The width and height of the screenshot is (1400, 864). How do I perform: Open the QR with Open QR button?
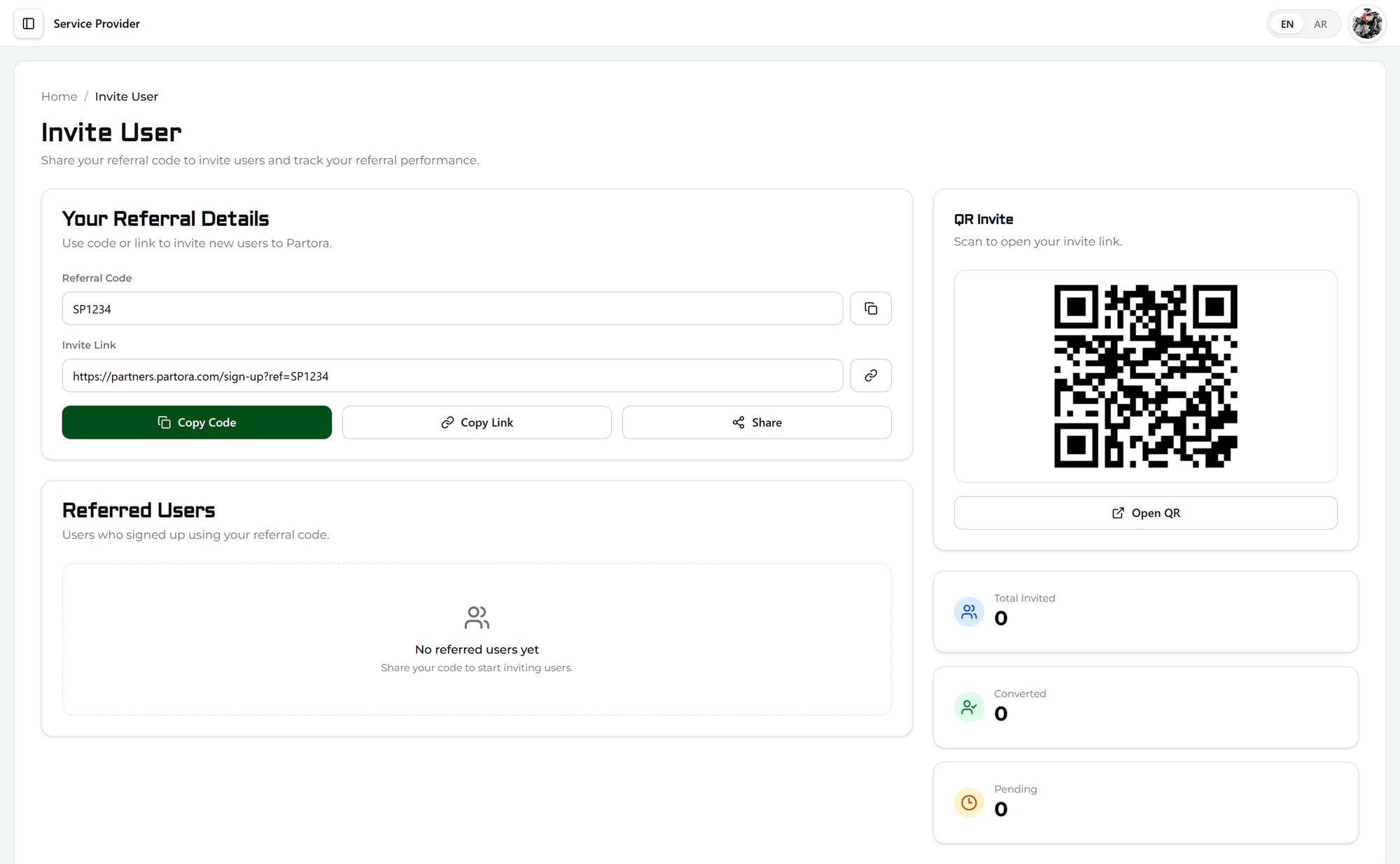(x=1146, y=513)
